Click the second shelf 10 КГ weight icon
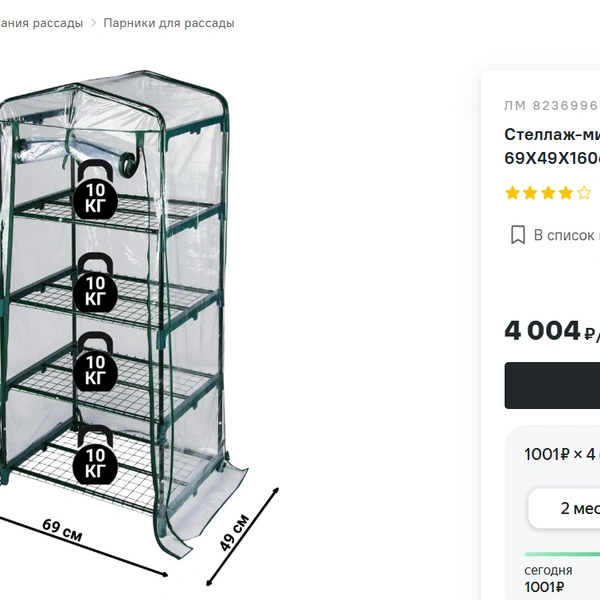This screenshot has height=600, width=600. 95,283
